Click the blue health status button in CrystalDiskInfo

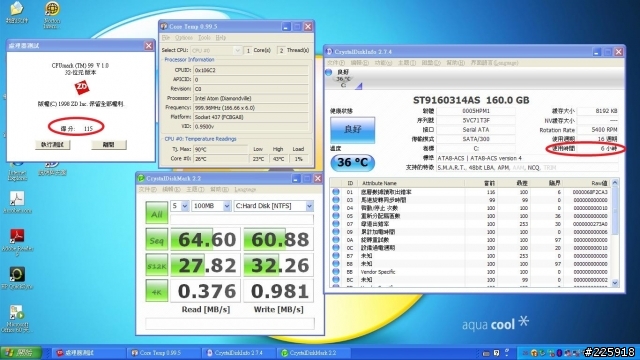click(352, 130)
